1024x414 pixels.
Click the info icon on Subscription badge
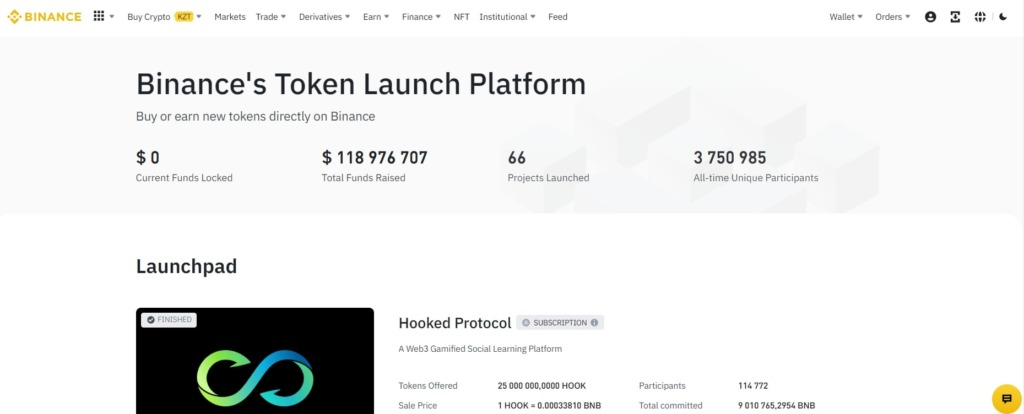click(x=594, y=323)
